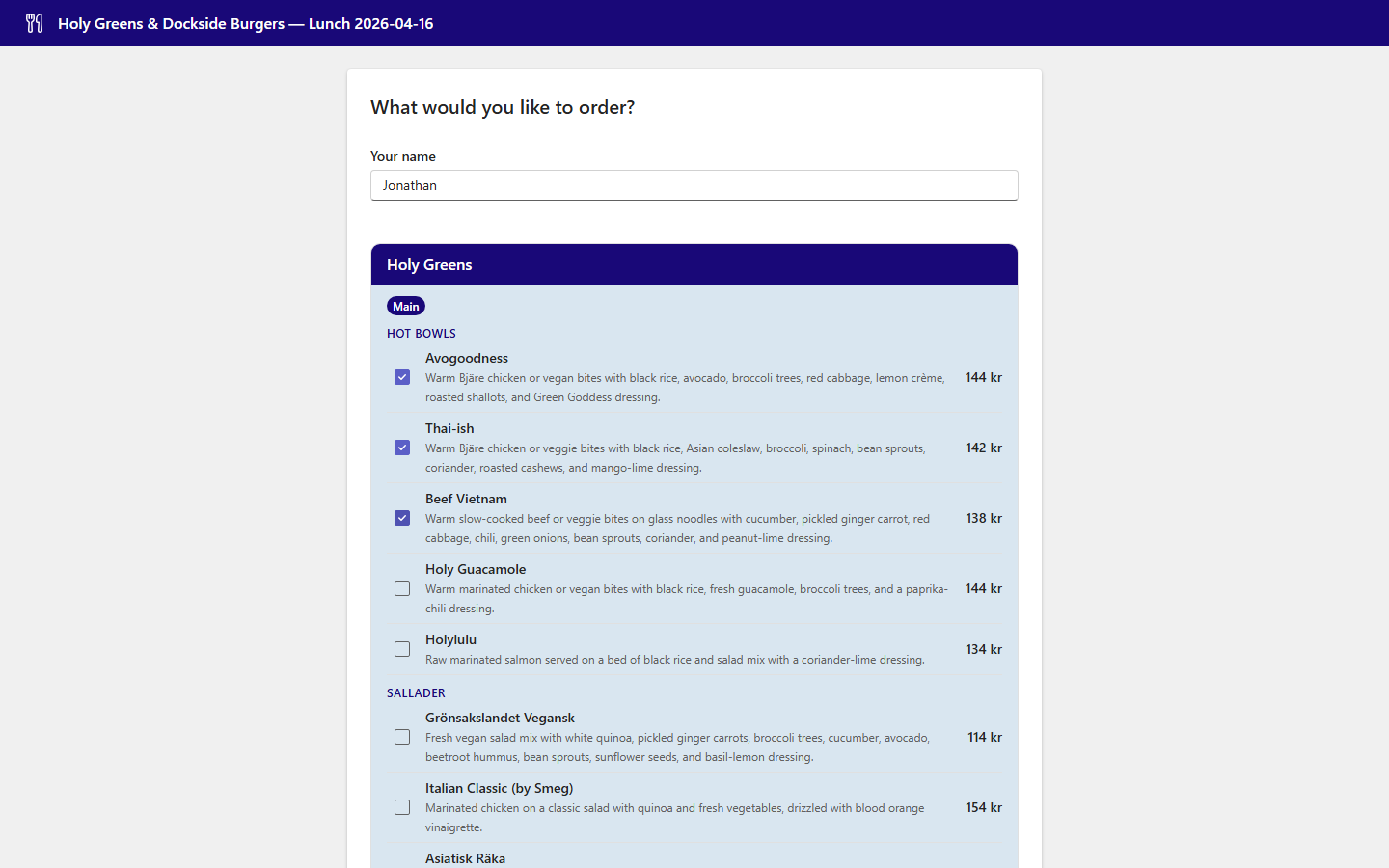Click the fork and knife logo icon

(x=35, y=23)
